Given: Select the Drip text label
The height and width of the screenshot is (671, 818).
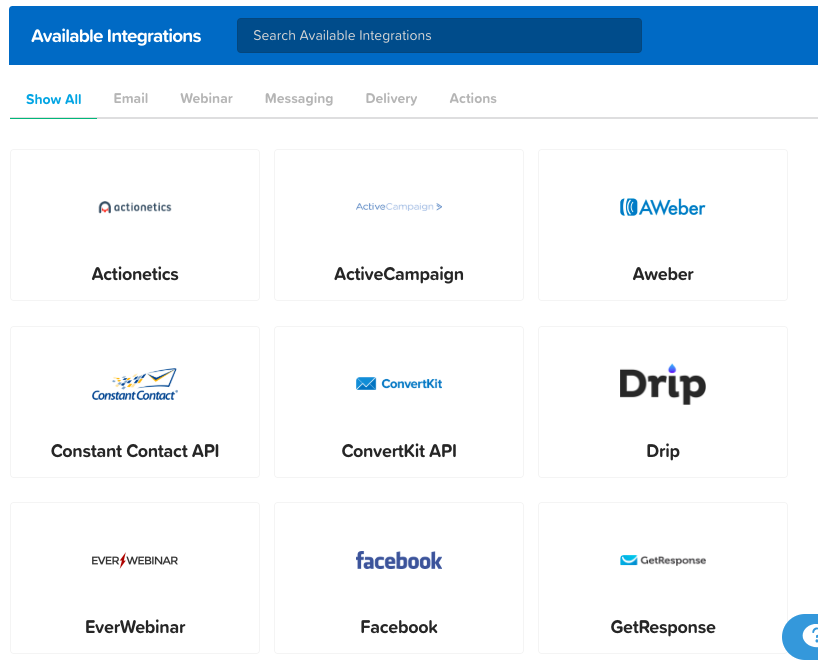Looking at the screenshot, I should 663,451.
